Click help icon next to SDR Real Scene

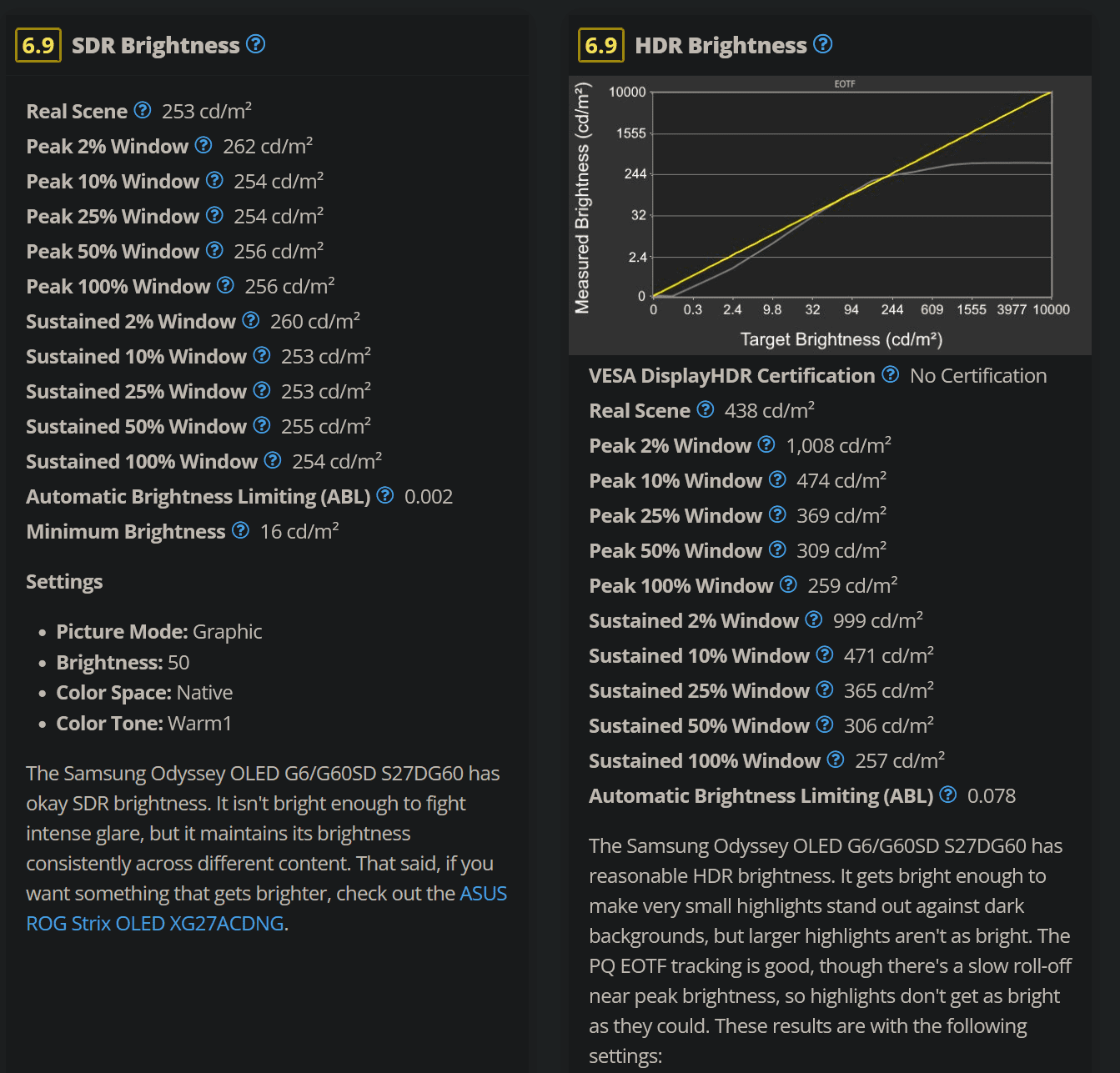tap(143, 110)
